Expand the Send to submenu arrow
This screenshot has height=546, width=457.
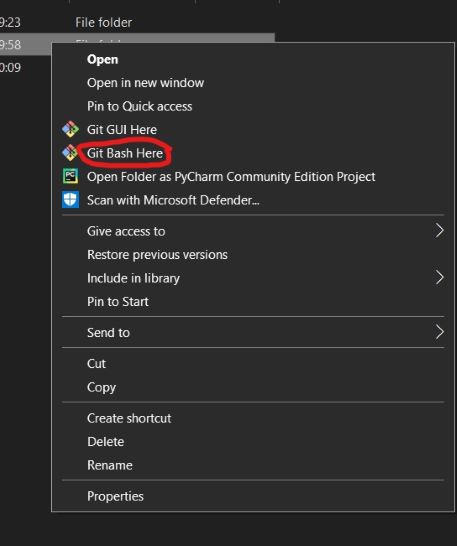point(440,332)
